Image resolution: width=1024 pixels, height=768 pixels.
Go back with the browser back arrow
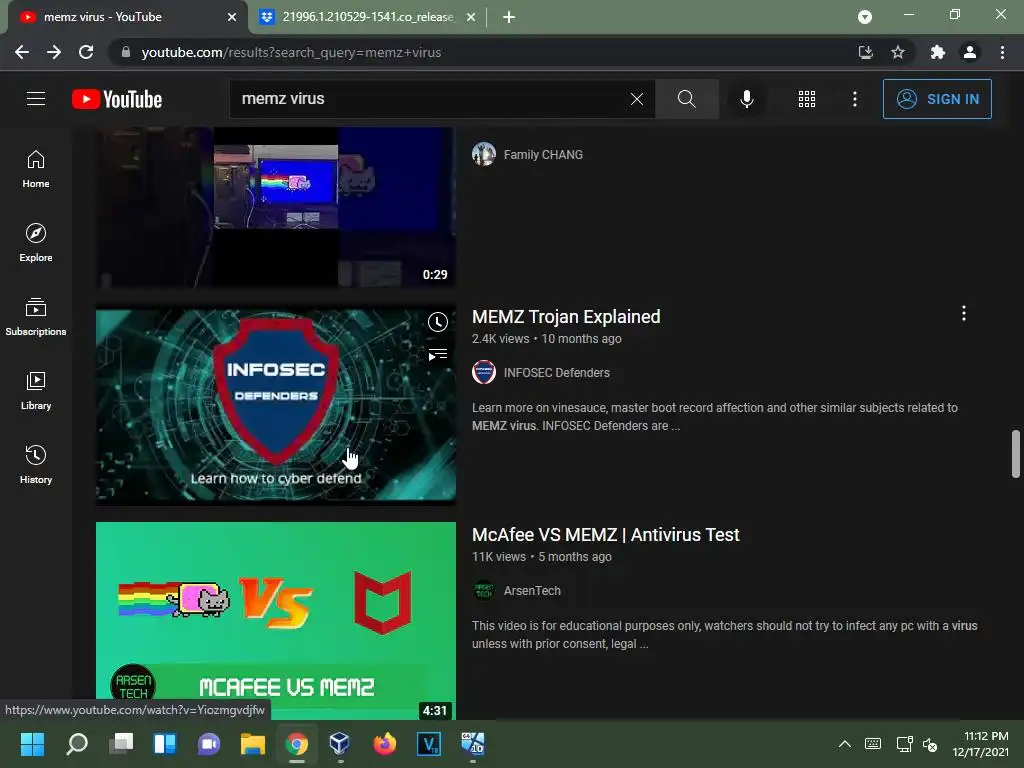(22, 52)
